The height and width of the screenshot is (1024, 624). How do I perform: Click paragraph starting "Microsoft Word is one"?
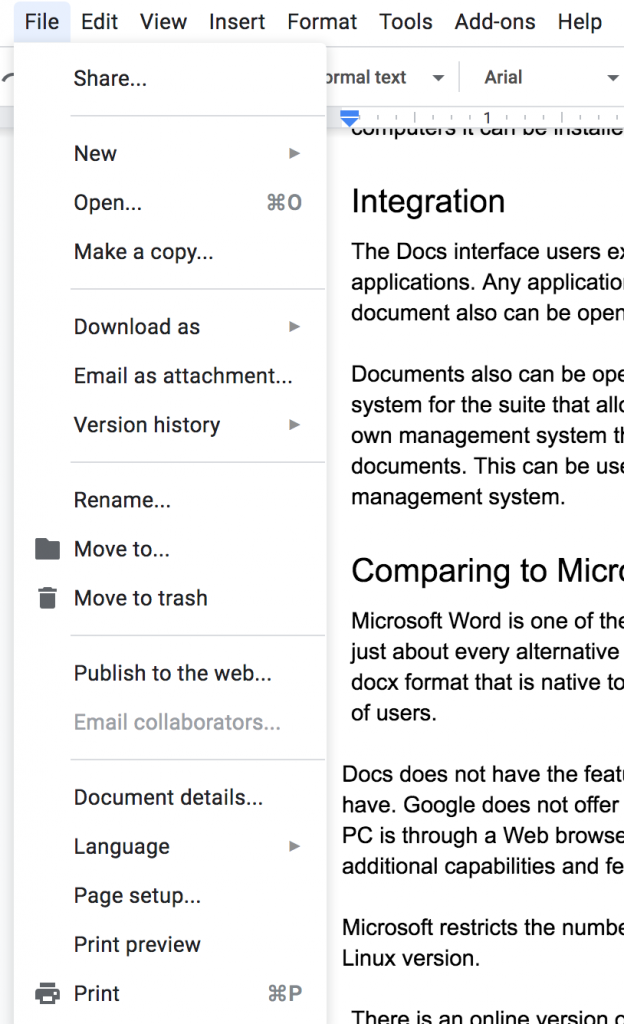click(x=488, y=667)
